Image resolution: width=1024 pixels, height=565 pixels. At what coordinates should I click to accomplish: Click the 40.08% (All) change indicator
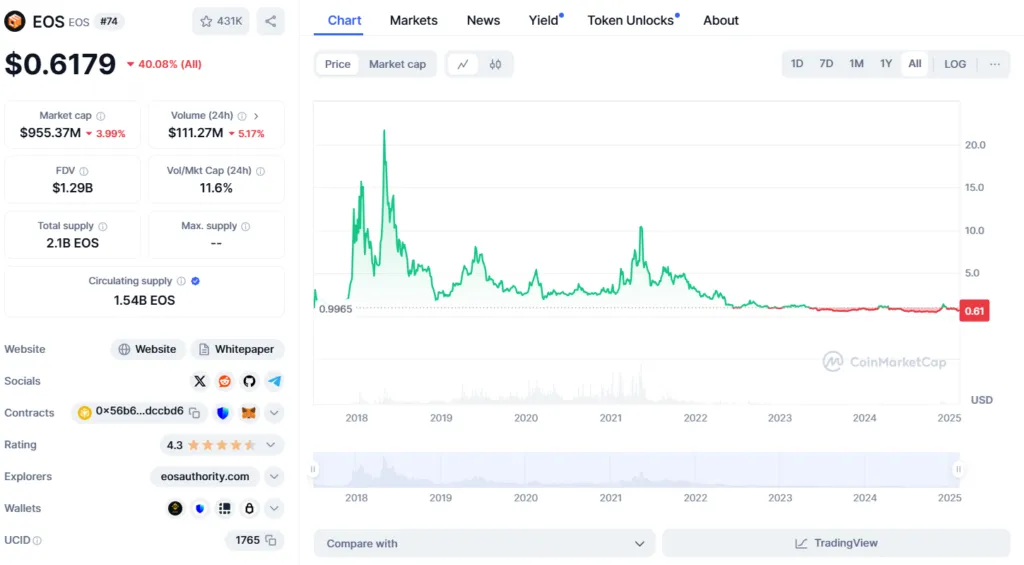[164, 64]
